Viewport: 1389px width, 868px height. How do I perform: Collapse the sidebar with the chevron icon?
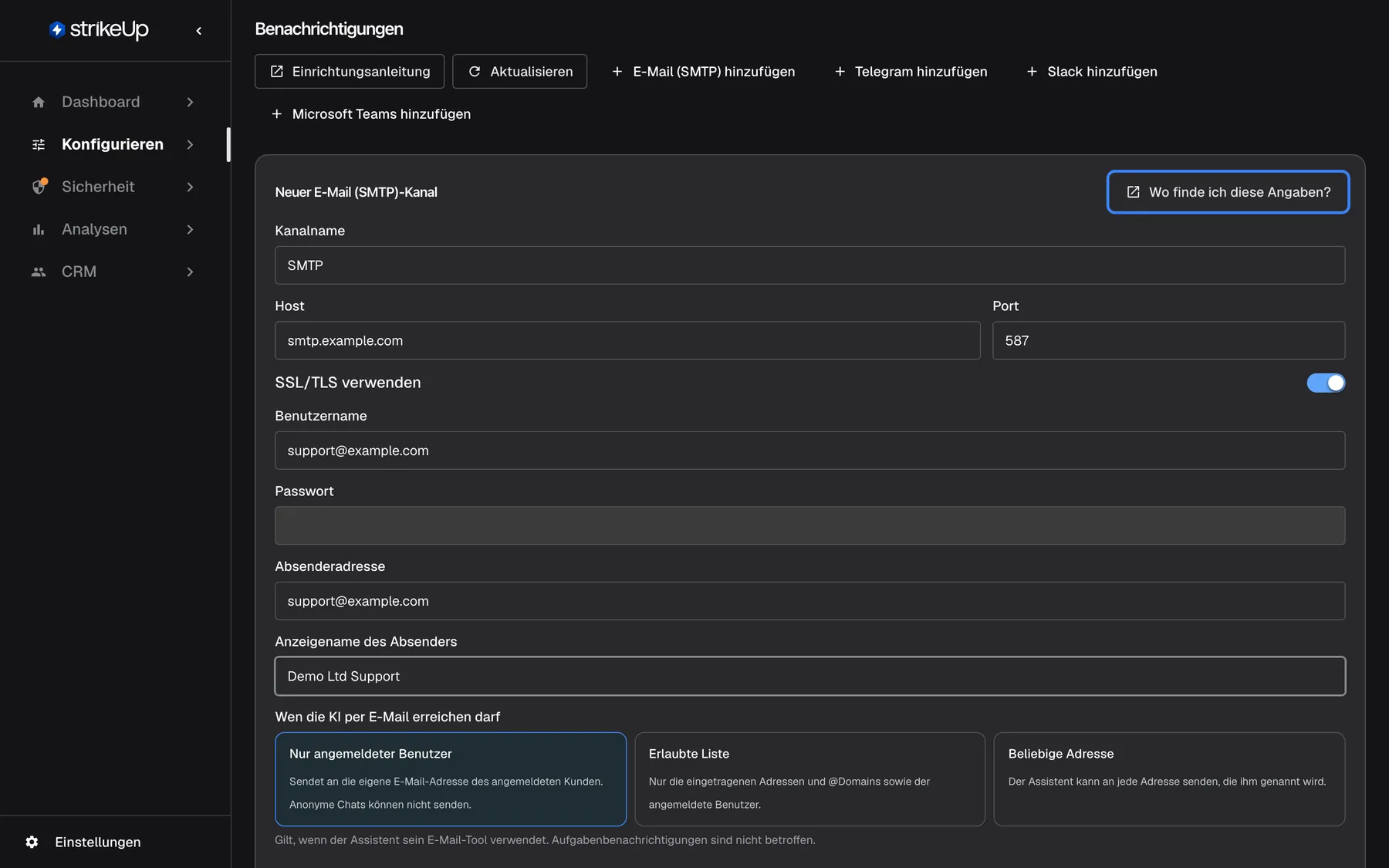pos(199,31)
